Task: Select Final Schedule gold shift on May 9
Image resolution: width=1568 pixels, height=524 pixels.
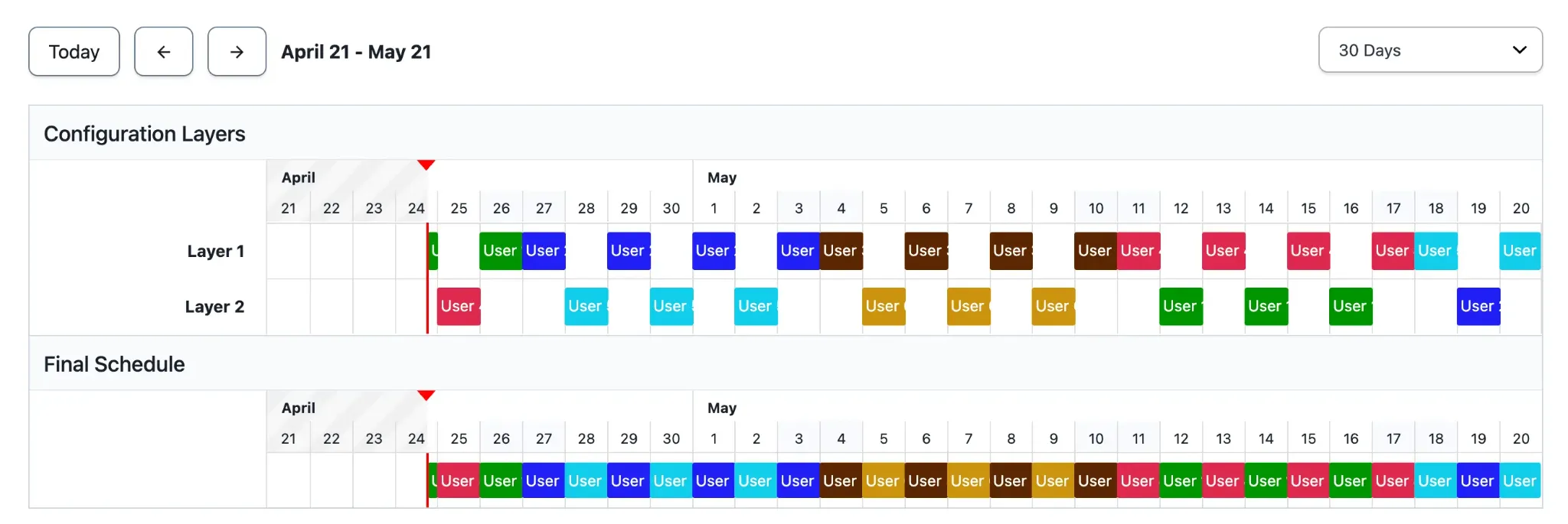Action: pos(1053,481)
